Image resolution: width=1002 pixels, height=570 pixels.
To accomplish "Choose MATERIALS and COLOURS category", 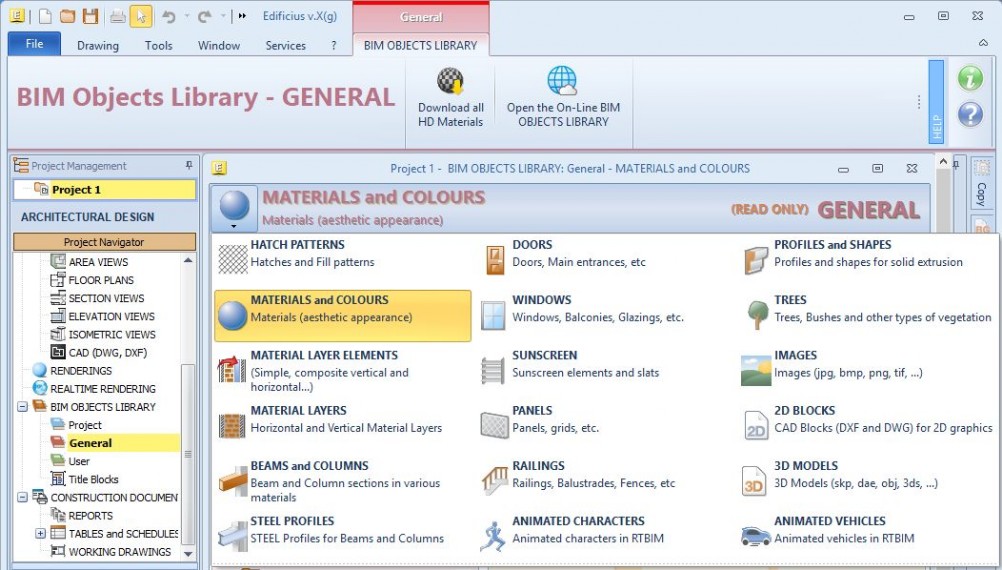I will tap(343, 316).
